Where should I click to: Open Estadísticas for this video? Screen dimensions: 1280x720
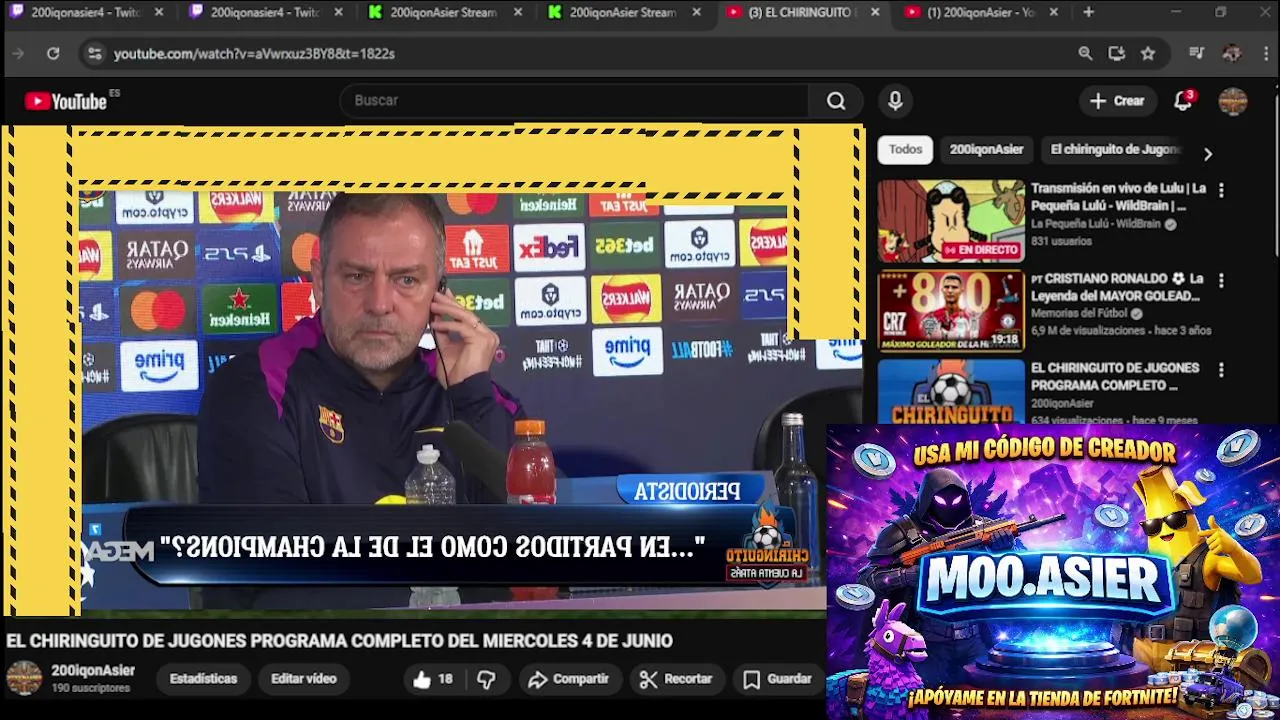click(x=203, y=679)
